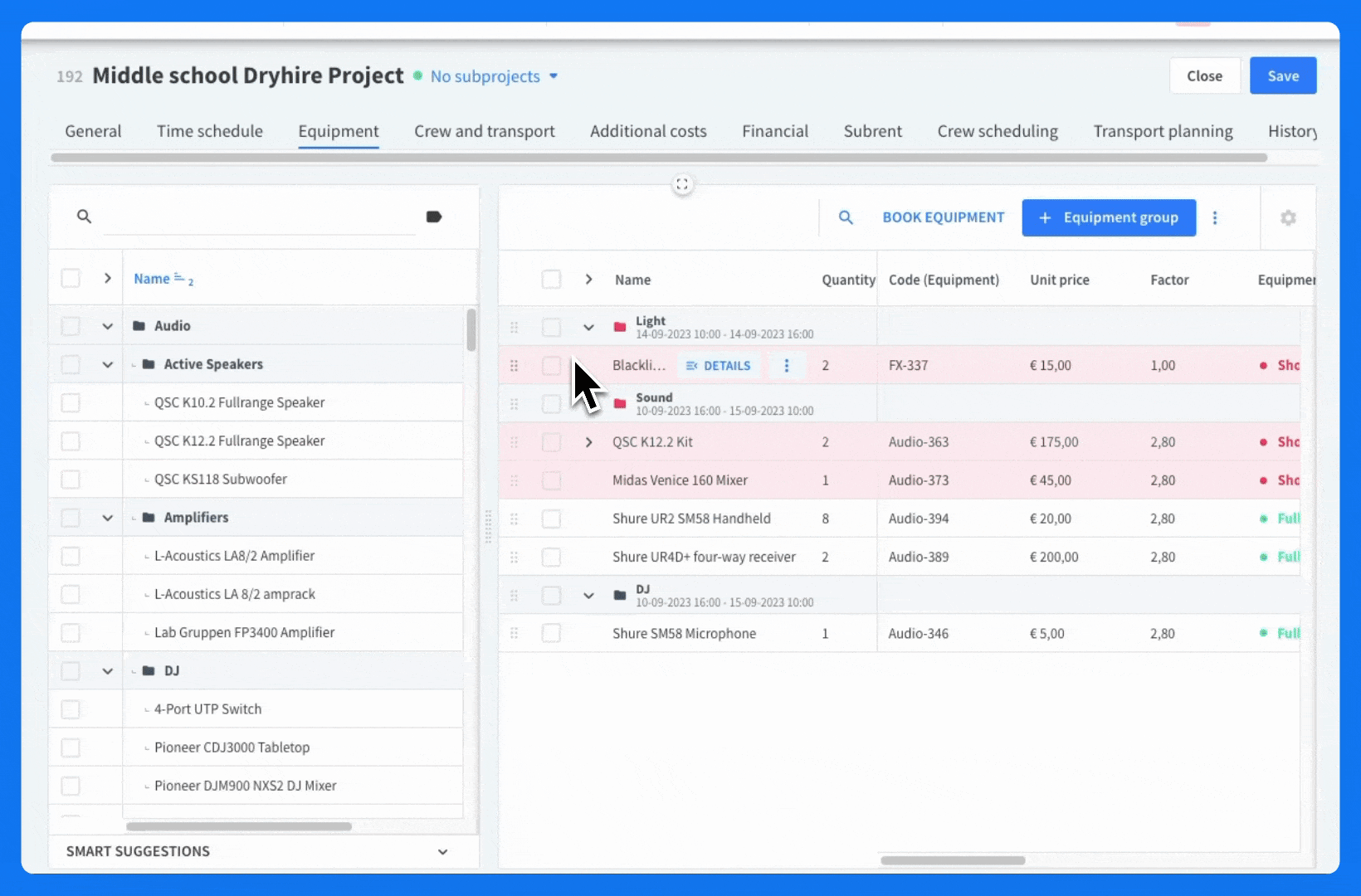
Task: Collapse the Audio folder tree
Action: (x=107, y=326)
